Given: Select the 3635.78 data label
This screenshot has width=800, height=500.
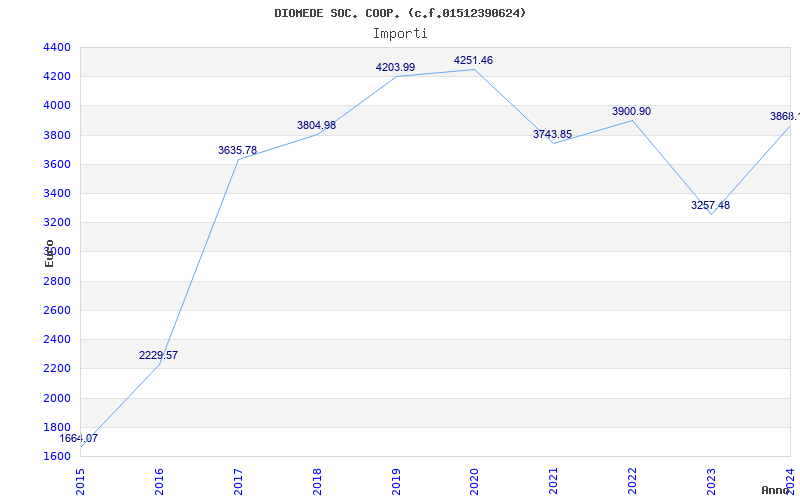Looking at the screenshot, I should click(x=237, y=151).
